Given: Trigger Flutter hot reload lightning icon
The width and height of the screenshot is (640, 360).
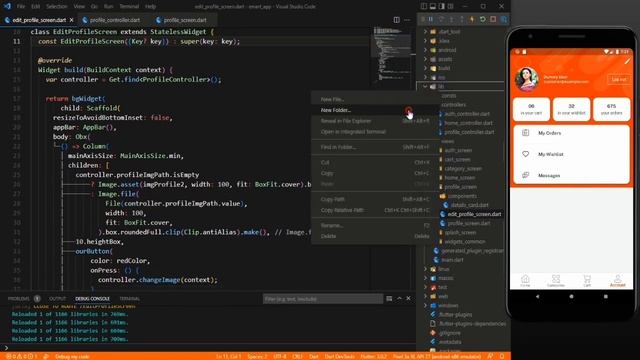Looking at the screenshot, I should pos(472,19).
